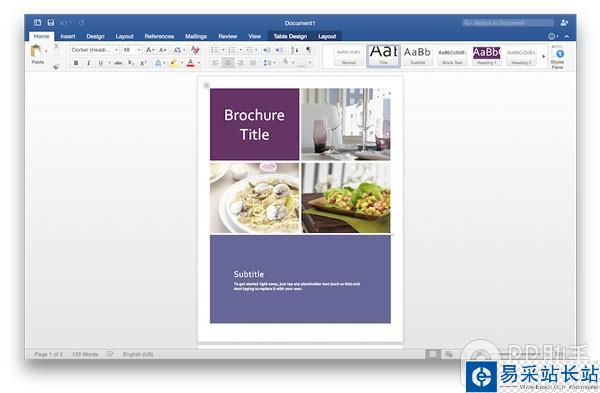
Task: Click the English (US) language indicator
Action: [138, 354]
